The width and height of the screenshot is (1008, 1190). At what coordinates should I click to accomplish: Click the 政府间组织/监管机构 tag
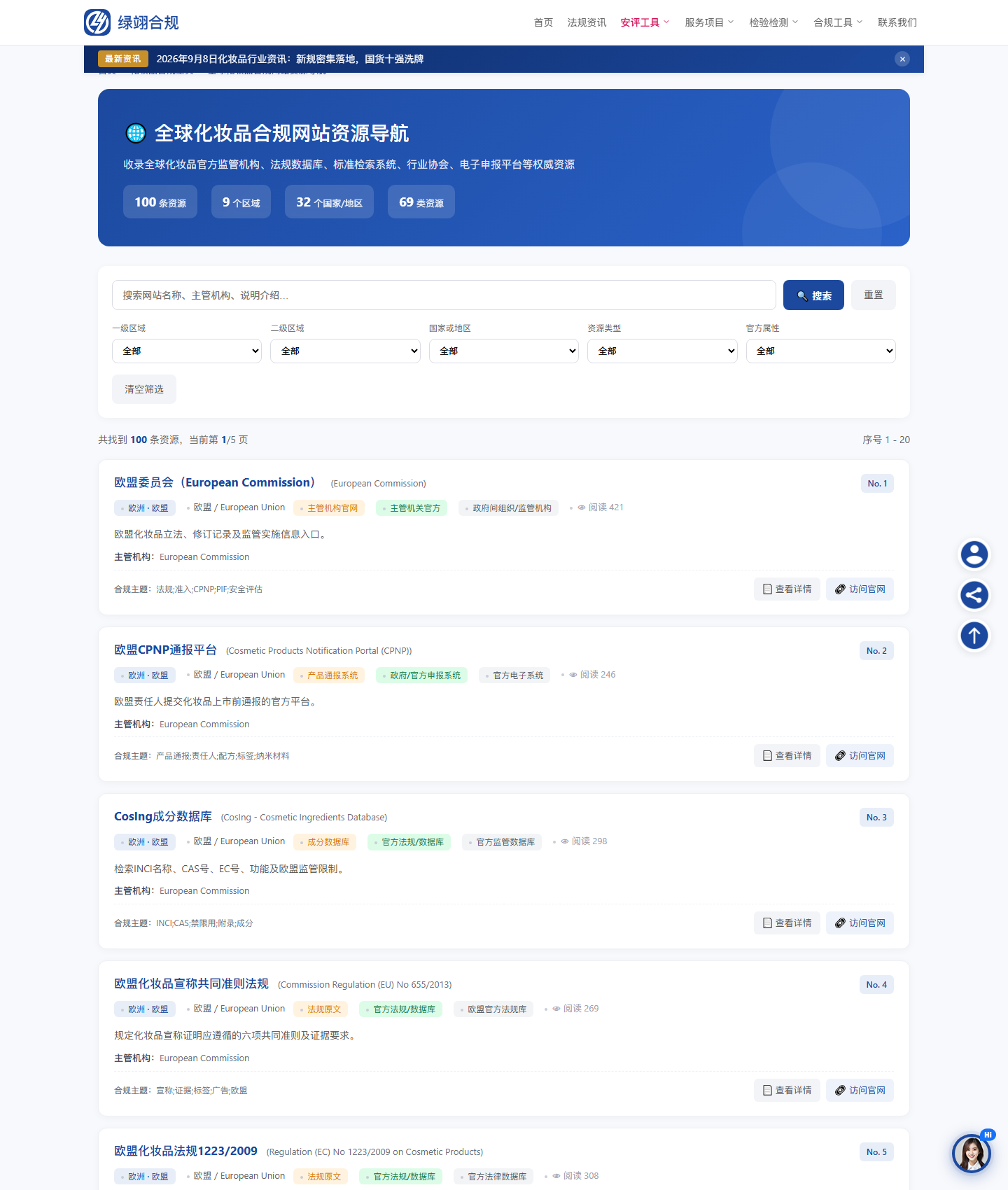[508, 508]
